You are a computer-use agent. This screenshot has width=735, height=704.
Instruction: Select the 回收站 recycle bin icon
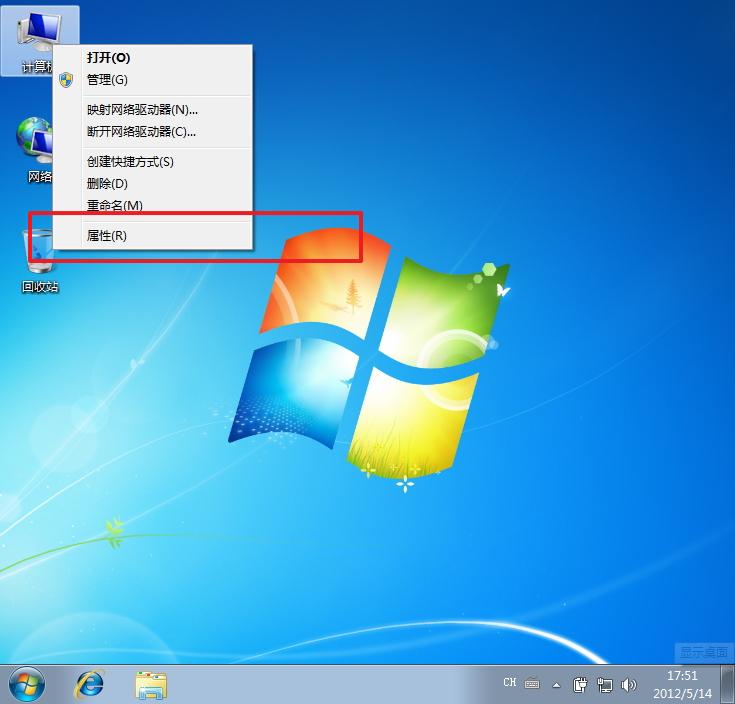[40, 260]
